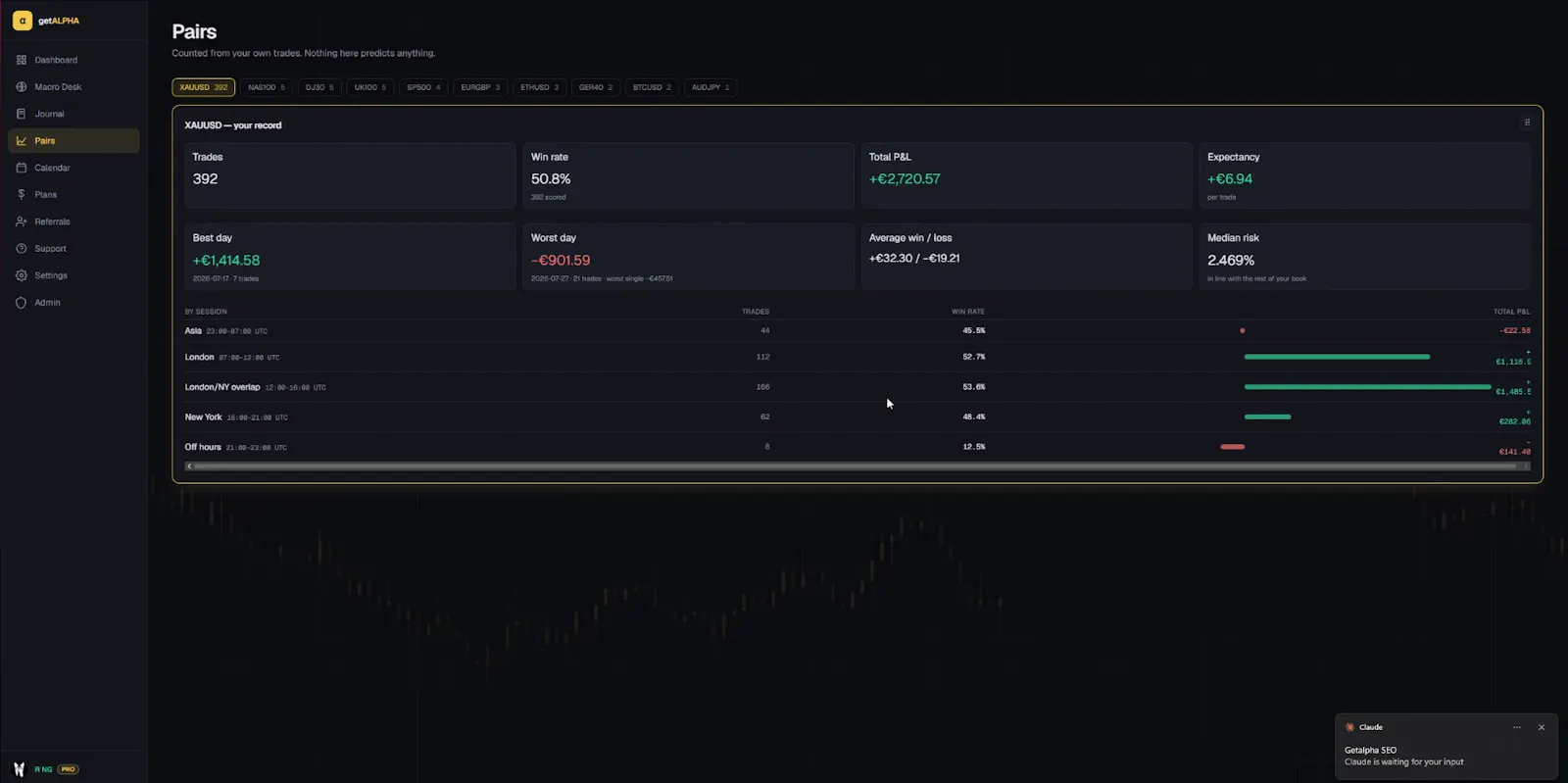Open Admin via the shield icon

point(22,303)
